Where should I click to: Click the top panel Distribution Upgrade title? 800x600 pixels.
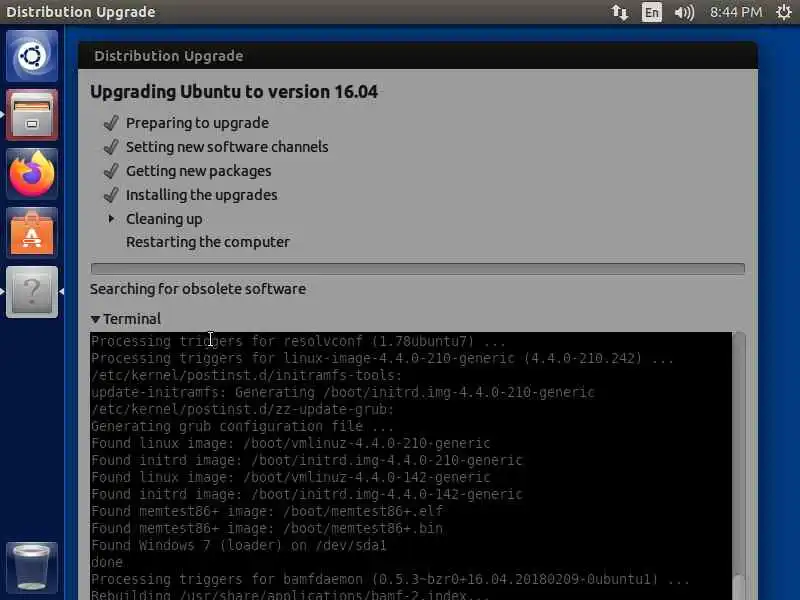pyautogui.click(x=81, y=12)
